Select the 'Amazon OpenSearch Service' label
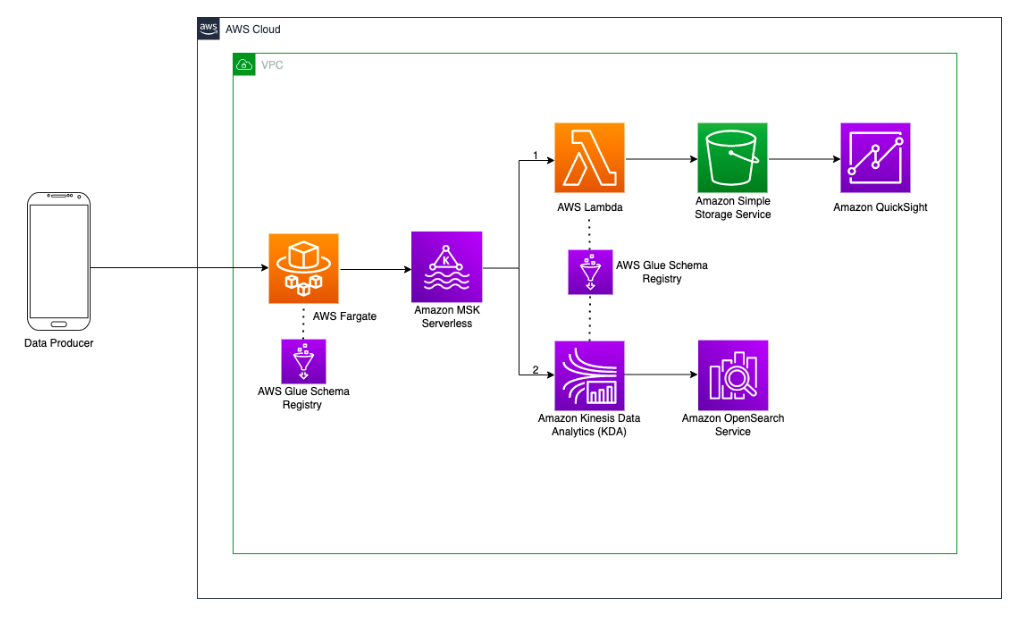Screen dimensions: 1018x621 pyautogui.click(x=733, y=425)
